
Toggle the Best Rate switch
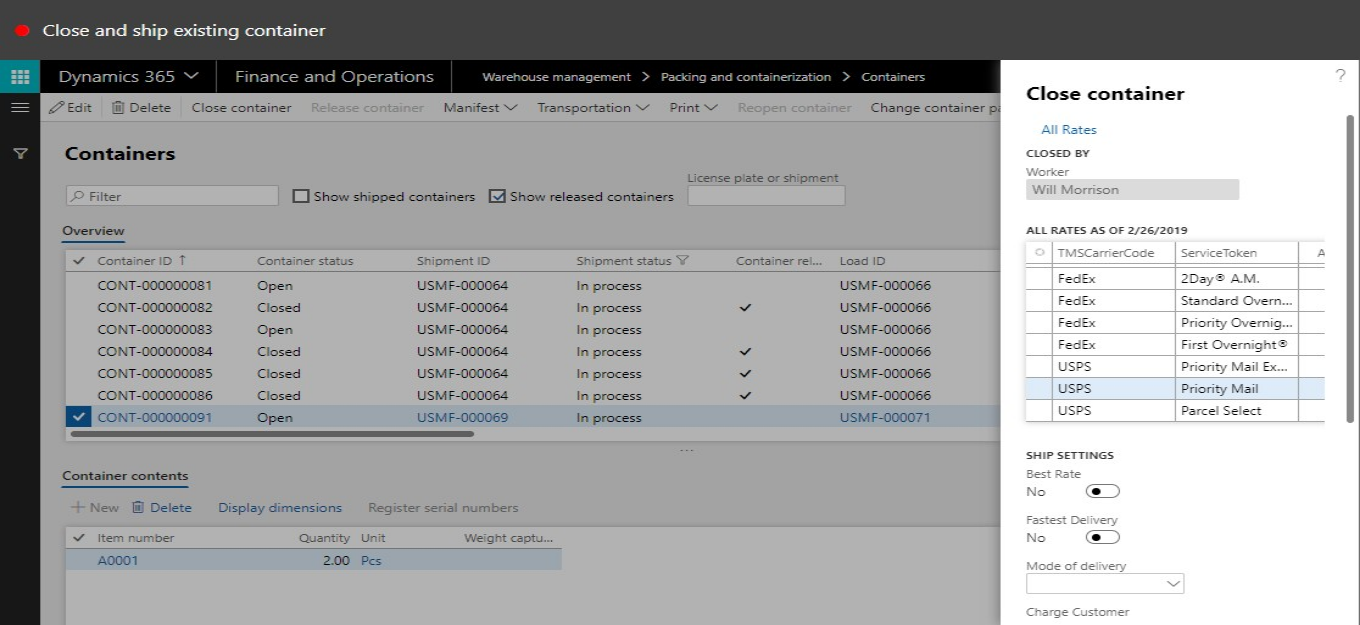tap(1102, 491)
